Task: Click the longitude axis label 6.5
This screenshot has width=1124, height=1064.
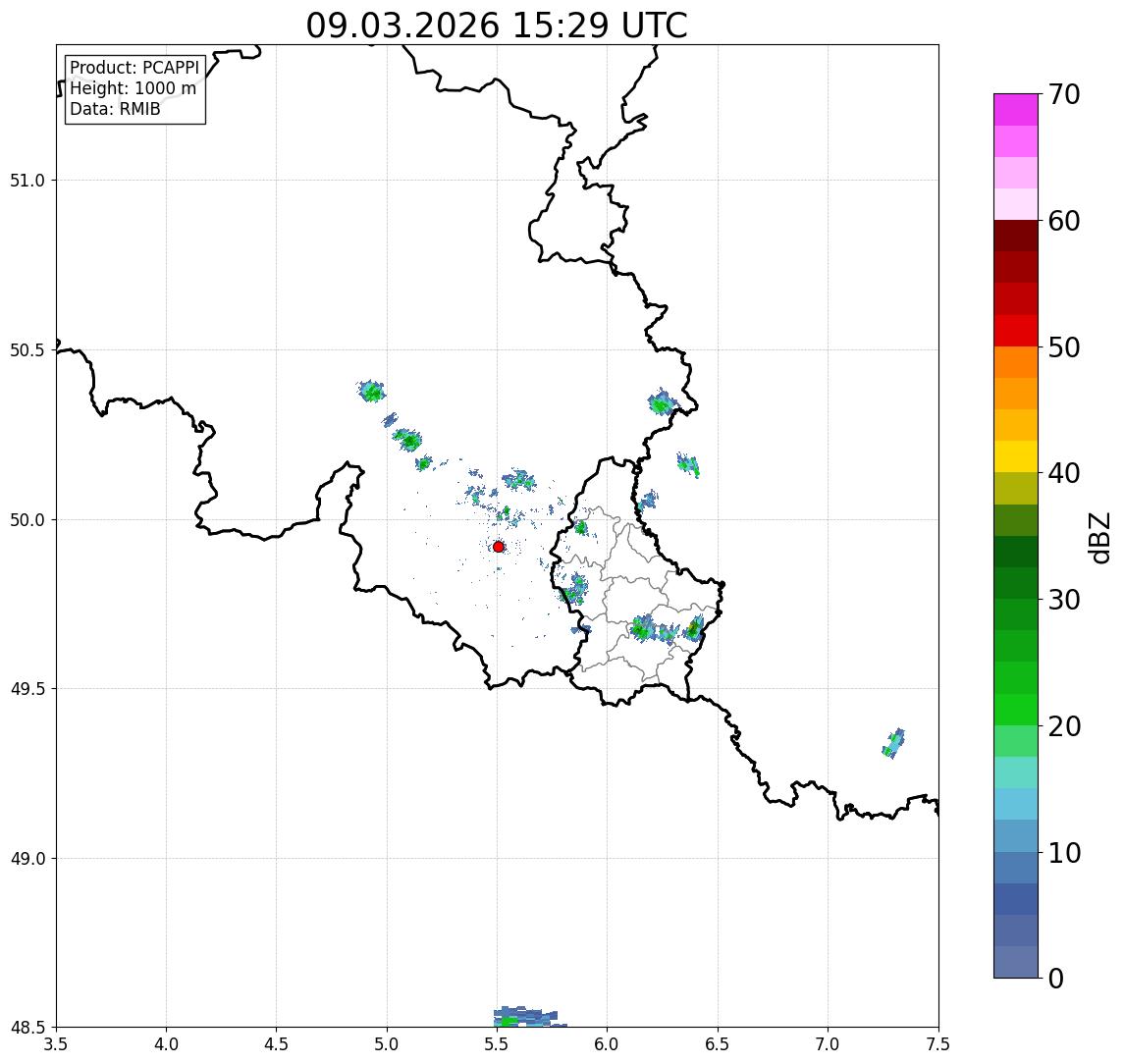Action: (x=718, y=1044)
